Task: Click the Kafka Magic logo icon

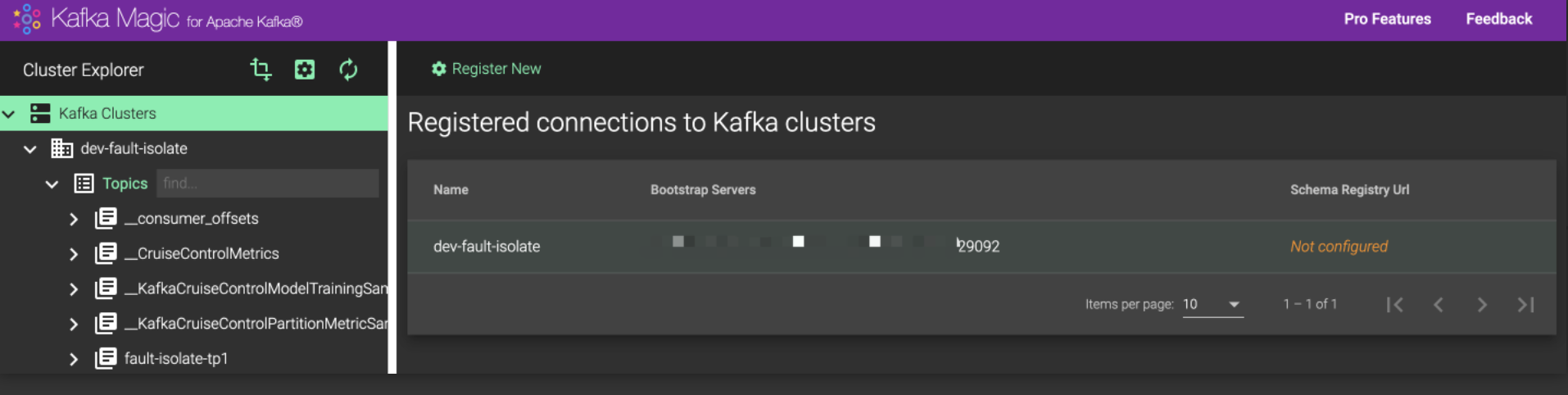Action: pos(27,19)
